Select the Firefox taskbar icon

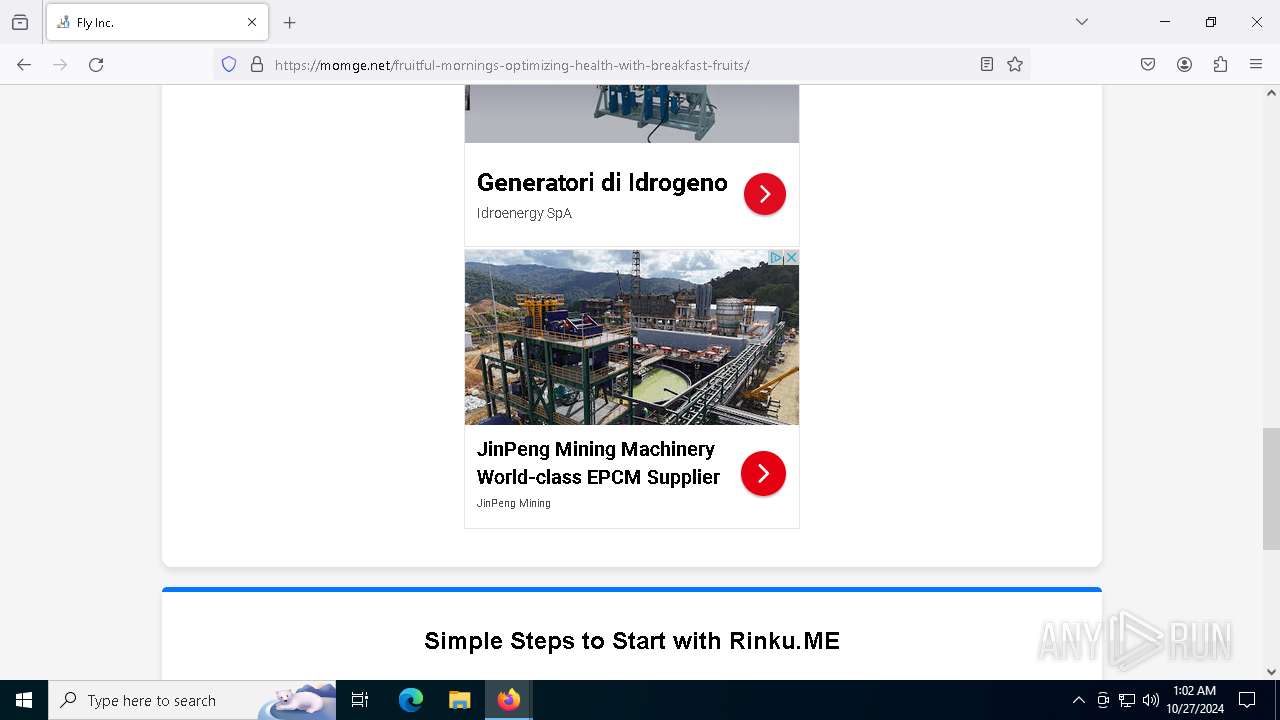508,700
